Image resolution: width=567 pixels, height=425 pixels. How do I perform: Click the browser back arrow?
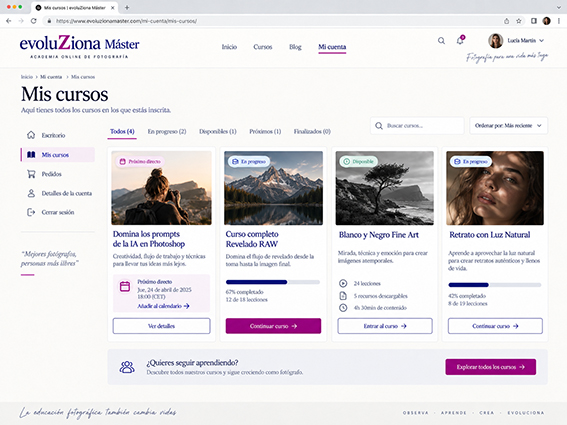pyautogui.click(x=9, y=21)
